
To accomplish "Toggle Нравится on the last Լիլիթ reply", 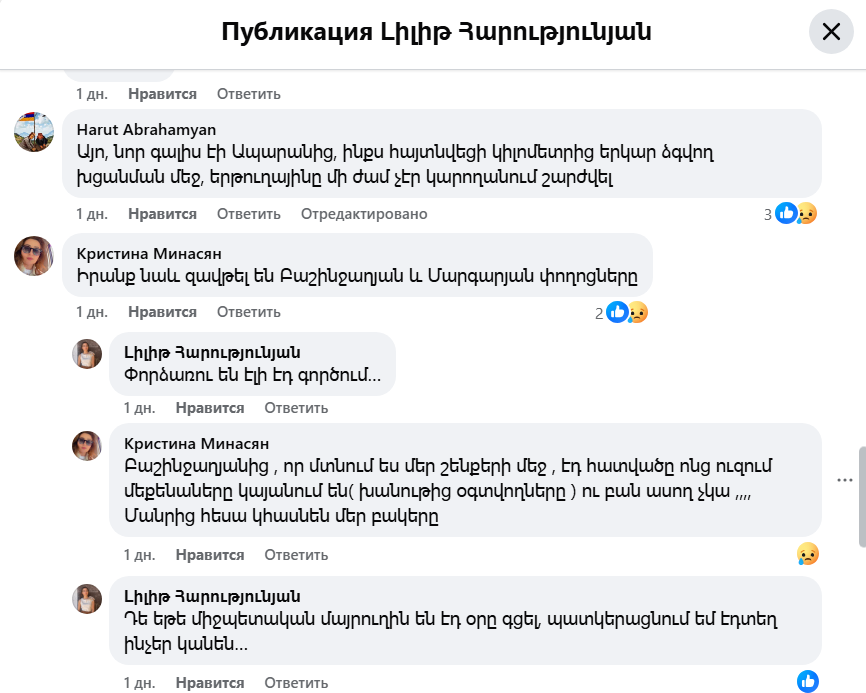I will 210,683.
